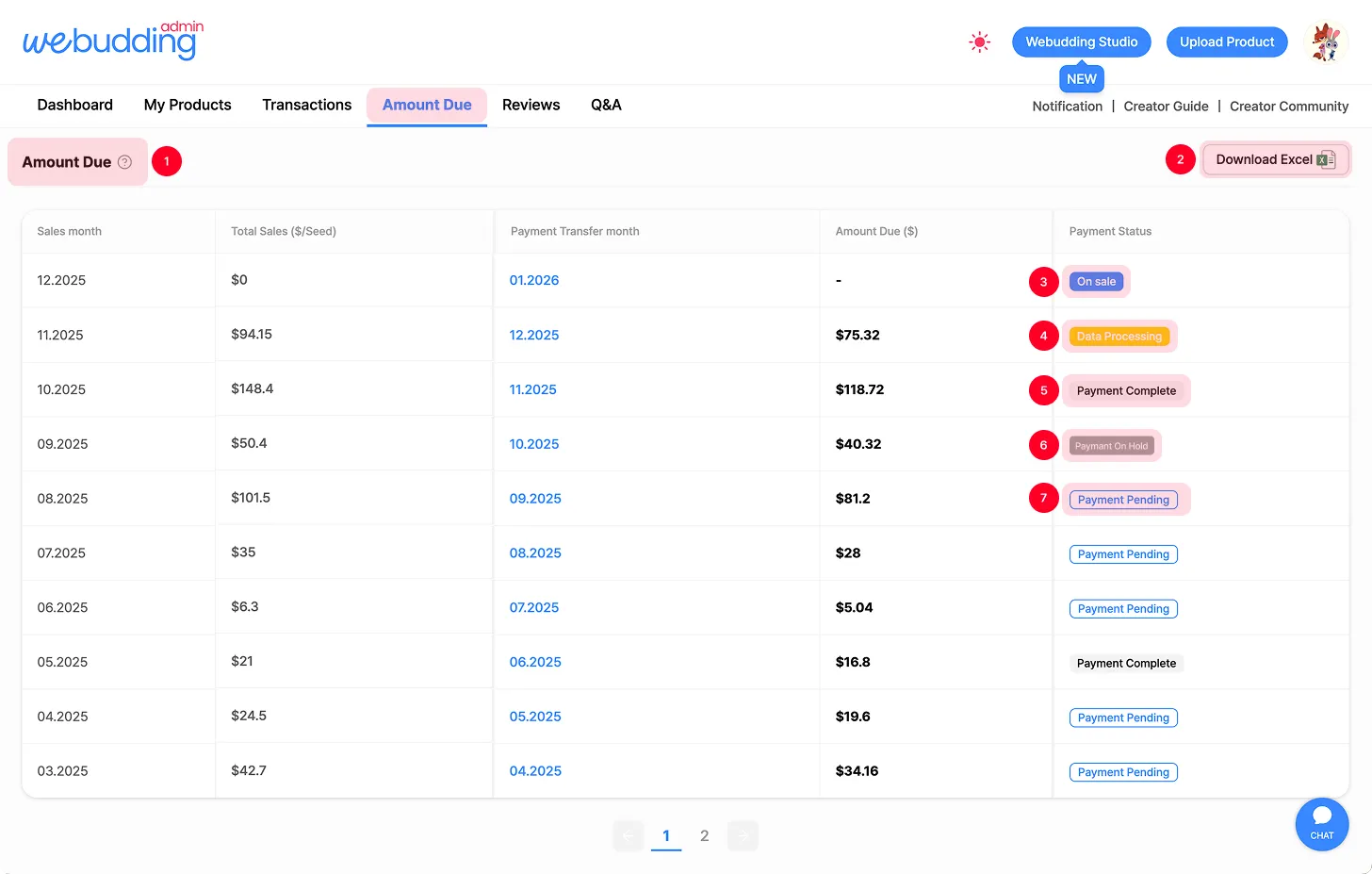
Task: Click the Data Processing status badge
Action: (1119, 337)
